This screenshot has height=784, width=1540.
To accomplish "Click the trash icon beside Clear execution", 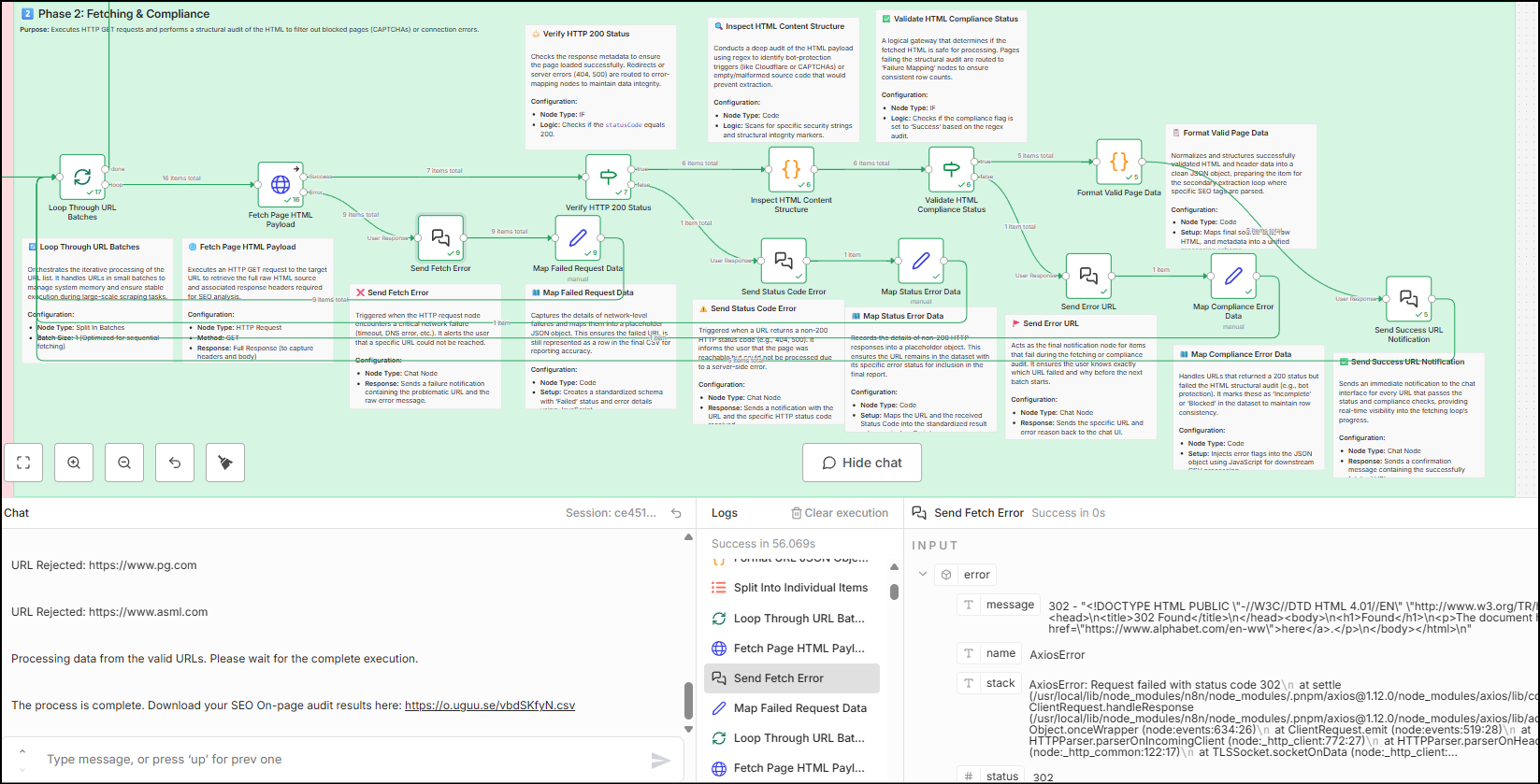I will [x=797, y=513].
